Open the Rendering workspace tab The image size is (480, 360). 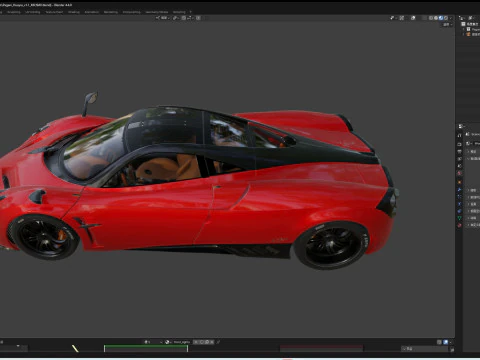111,12
